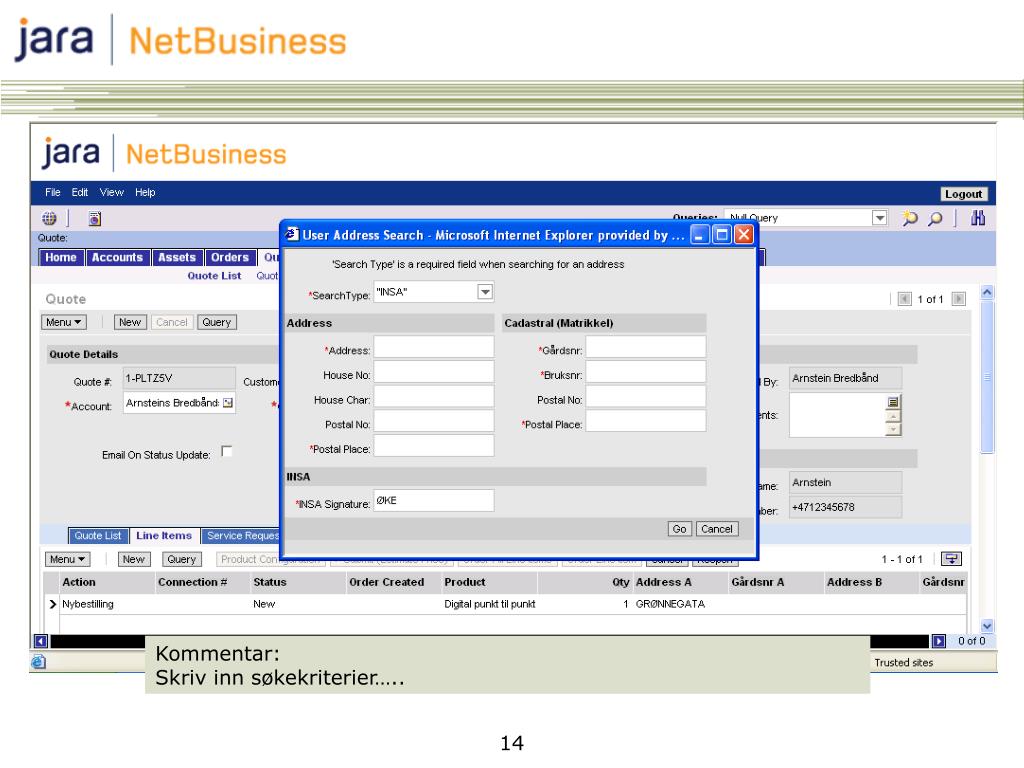
Task: Expand the SearchType dropdown in the address search dialog
Action: 485,292
